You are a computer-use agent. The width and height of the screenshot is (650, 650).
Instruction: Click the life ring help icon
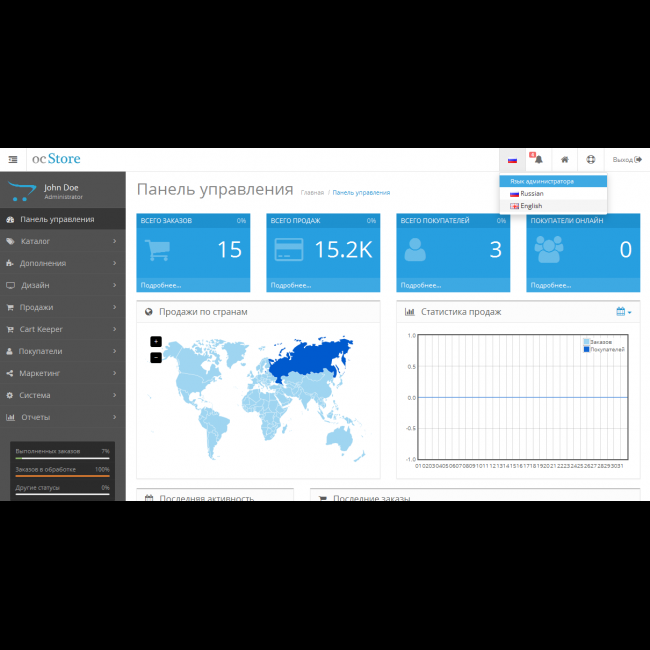pos(591,159)
